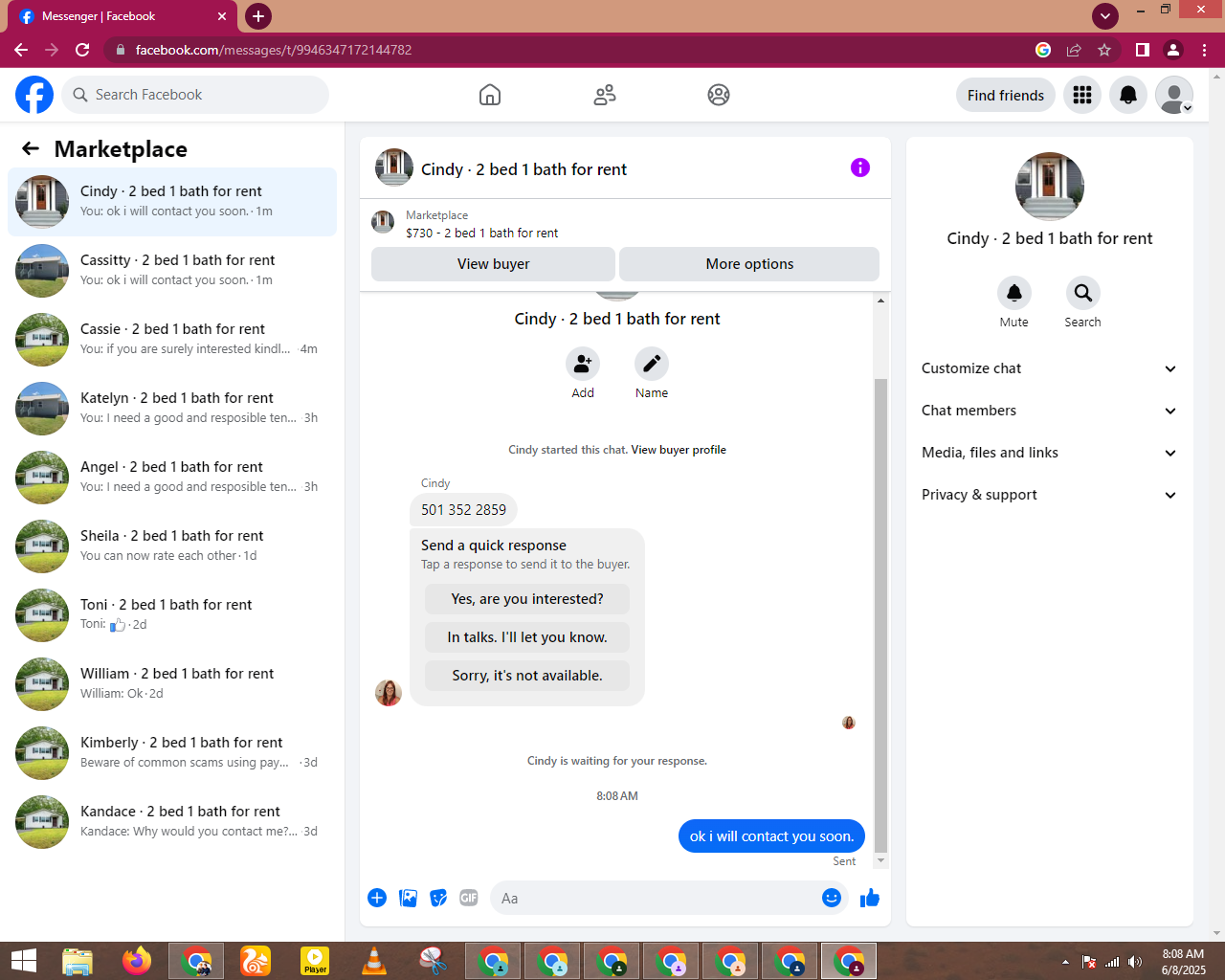1225x980 pixels.
Task: Open William 2 bed 1 bath conversation
Action: click(172, 684)
